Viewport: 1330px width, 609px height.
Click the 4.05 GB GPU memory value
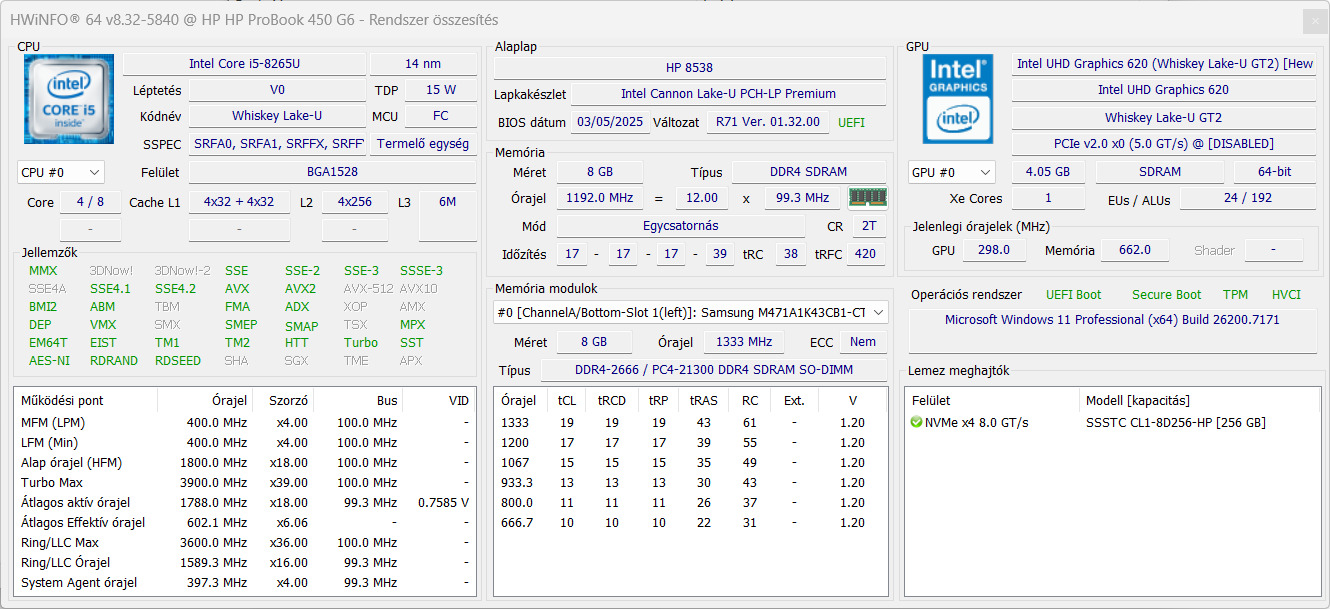(1047, 172)
